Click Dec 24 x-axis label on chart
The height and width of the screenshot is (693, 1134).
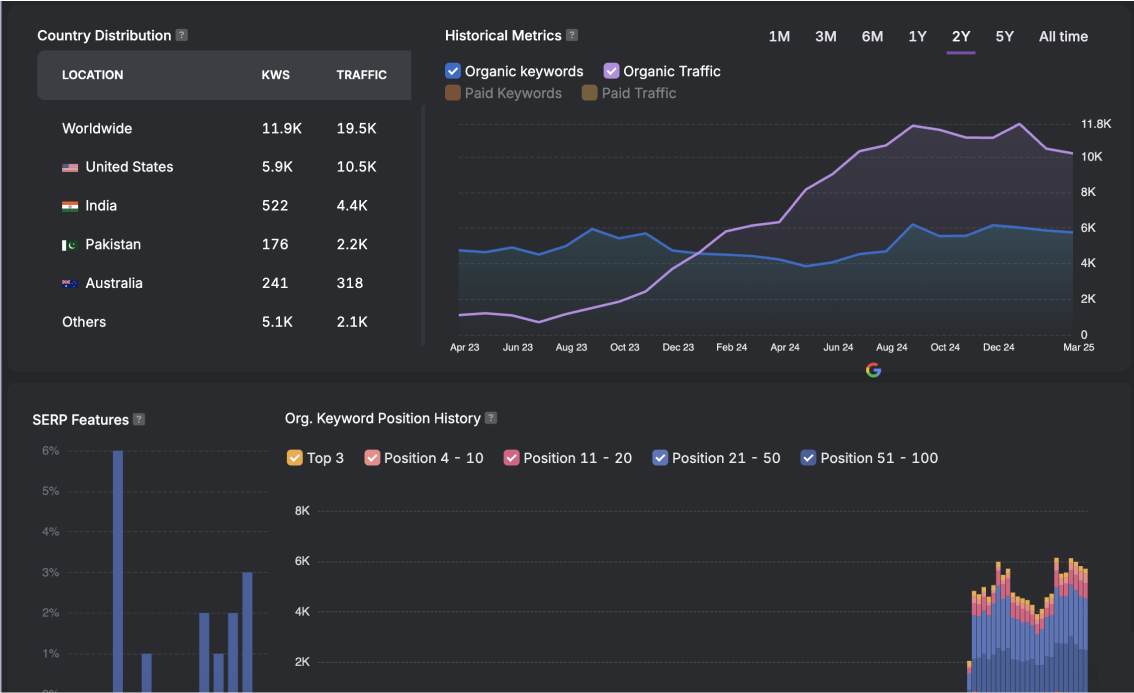tap(998, 347)
